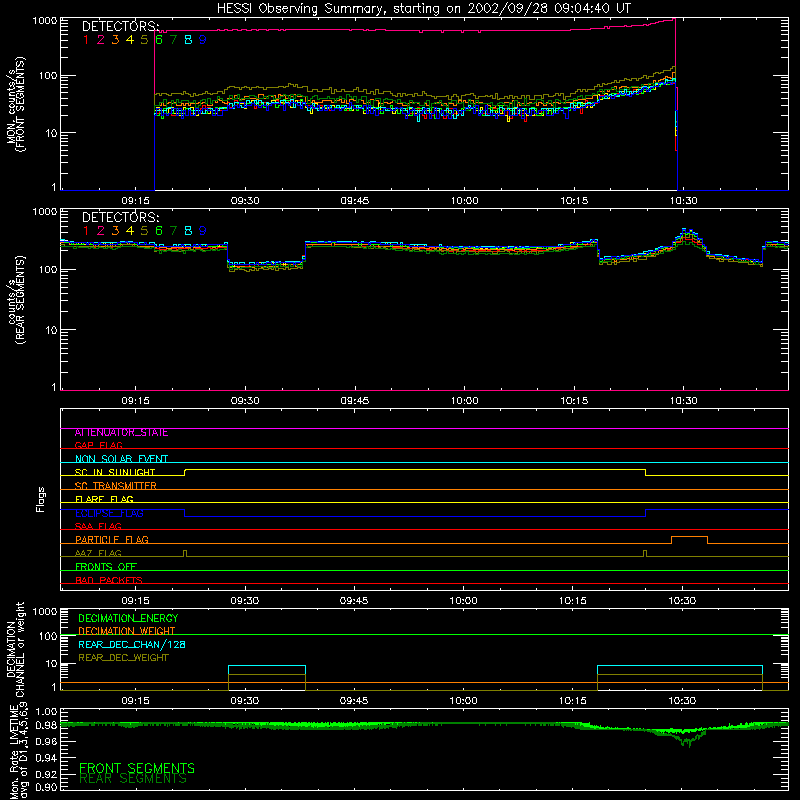Select detector 5 in rear segments legend

tap(144, 231)
